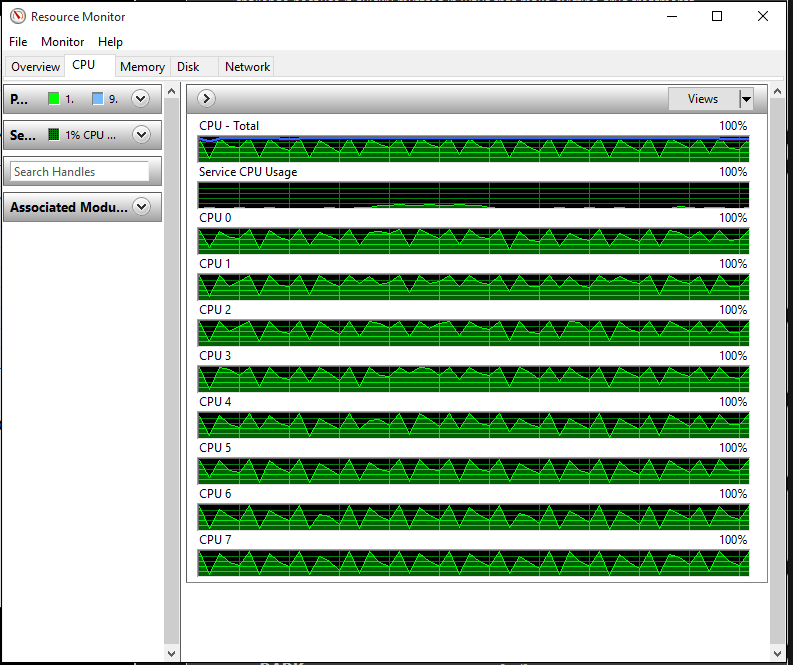This screenshot has width=793, height=665.
Task: Click the Views button
Action: (703, 99)
